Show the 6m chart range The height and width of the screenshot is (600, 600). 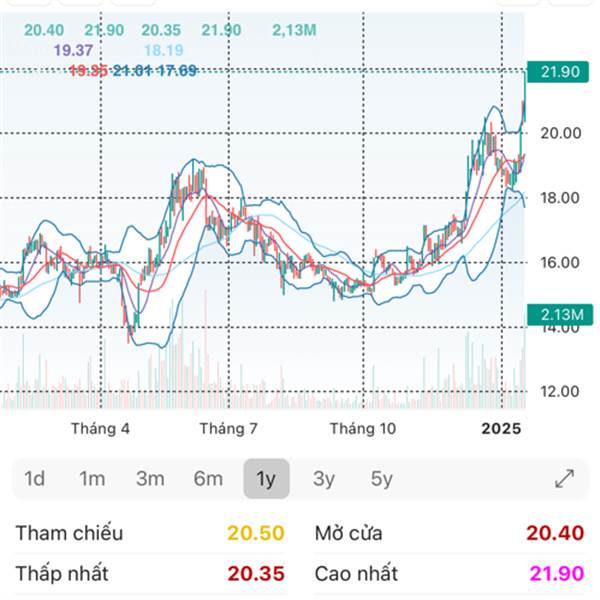(208, 479)
